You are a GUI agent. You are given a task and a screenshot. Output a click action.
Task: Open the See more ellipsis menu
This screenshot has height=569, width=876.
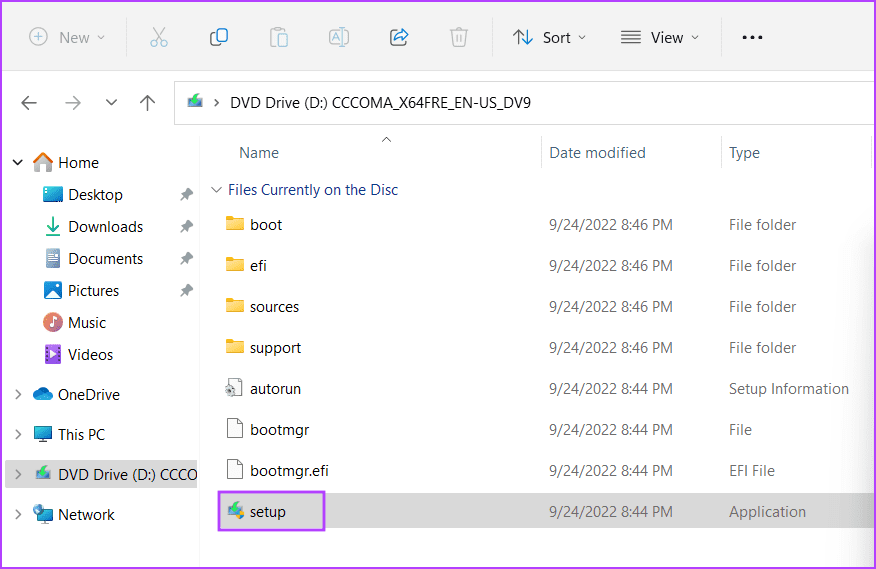pos(752,37)
